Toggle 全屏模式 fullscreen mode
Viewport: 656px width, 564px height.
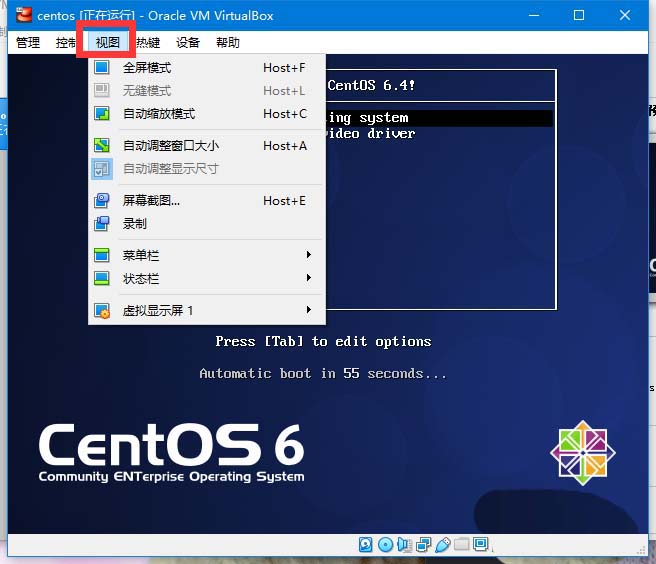click(207, 67)
